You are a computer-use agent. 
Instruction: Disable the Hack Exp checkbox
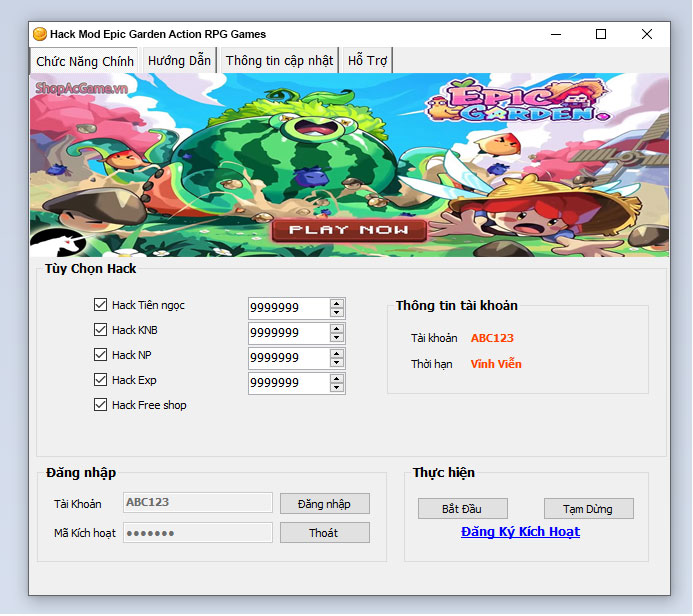(x=100, y=380)
